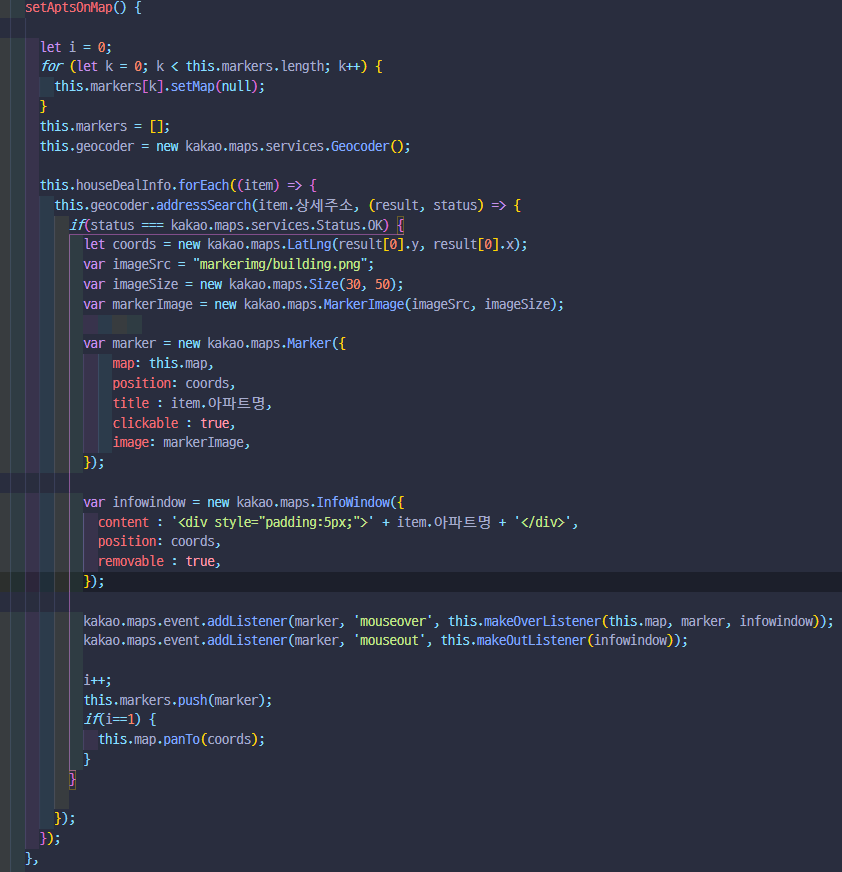842x872 pixels.
Task: Click 'item.상세주소' argument
Action: (x=306, y=205)
